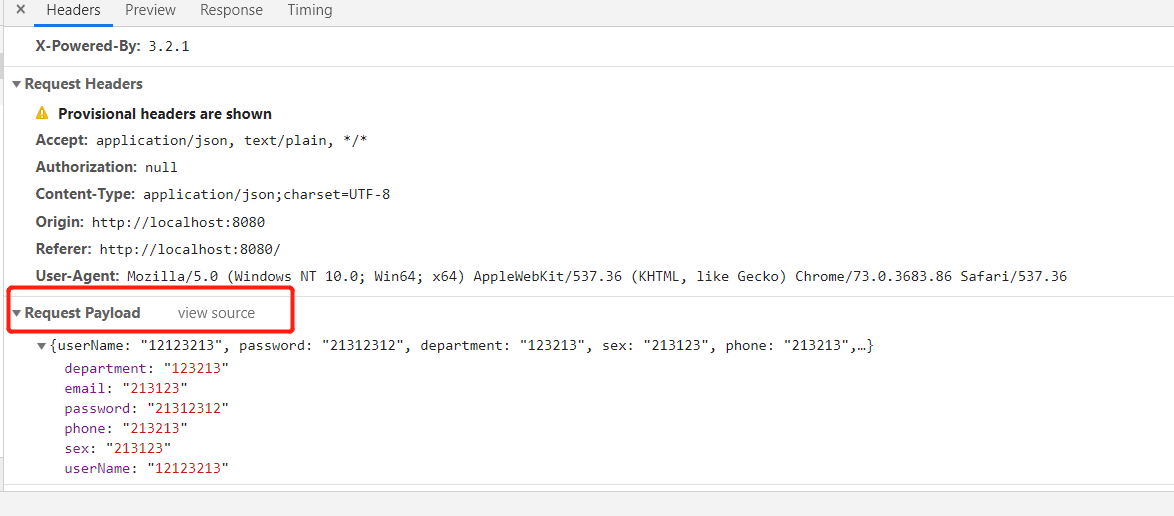Select the email payload entry

click(126, 388)
